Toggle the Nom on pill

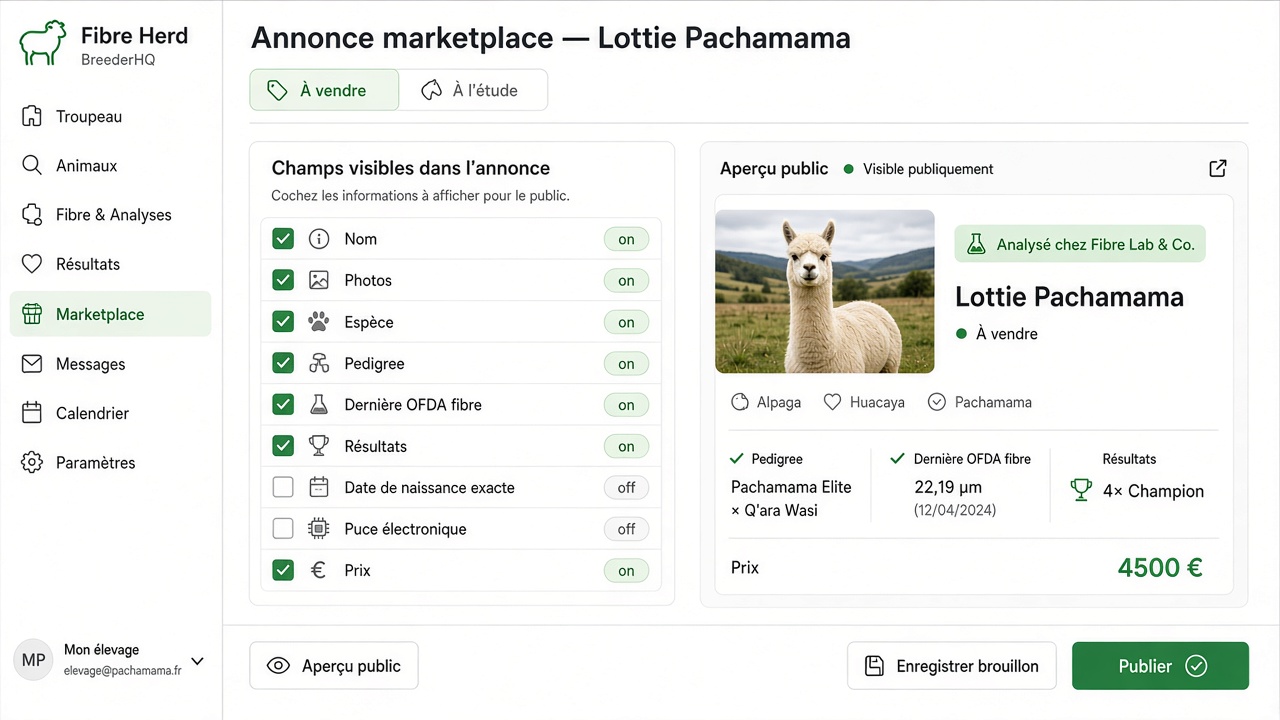point(626,239)
